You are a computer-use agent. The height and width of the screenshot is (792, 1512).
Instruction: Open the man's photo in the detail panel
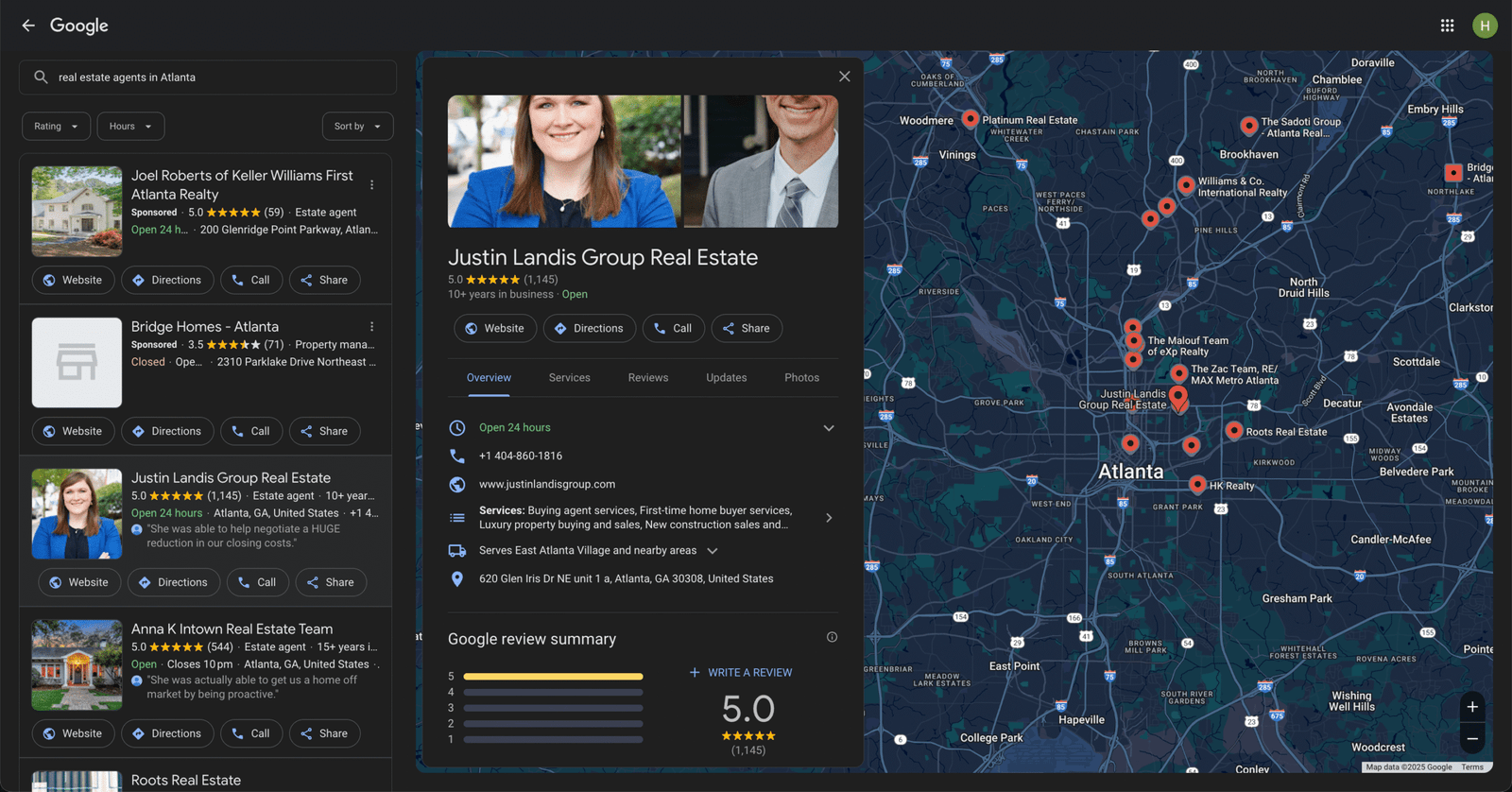click(x=761, y=161)
